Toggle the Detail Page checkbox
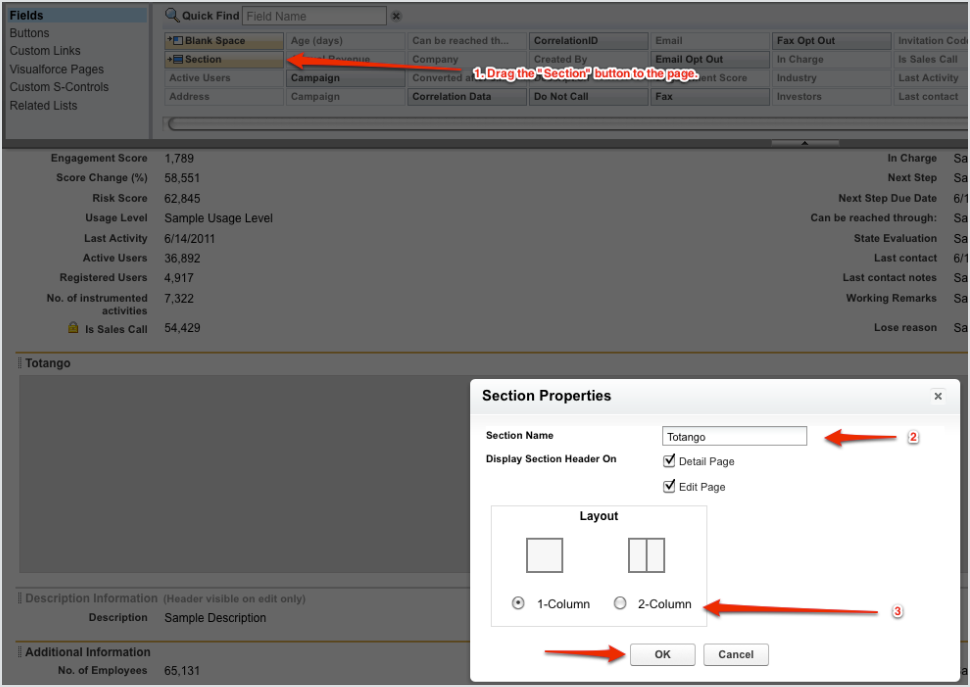 pos(669,460)
